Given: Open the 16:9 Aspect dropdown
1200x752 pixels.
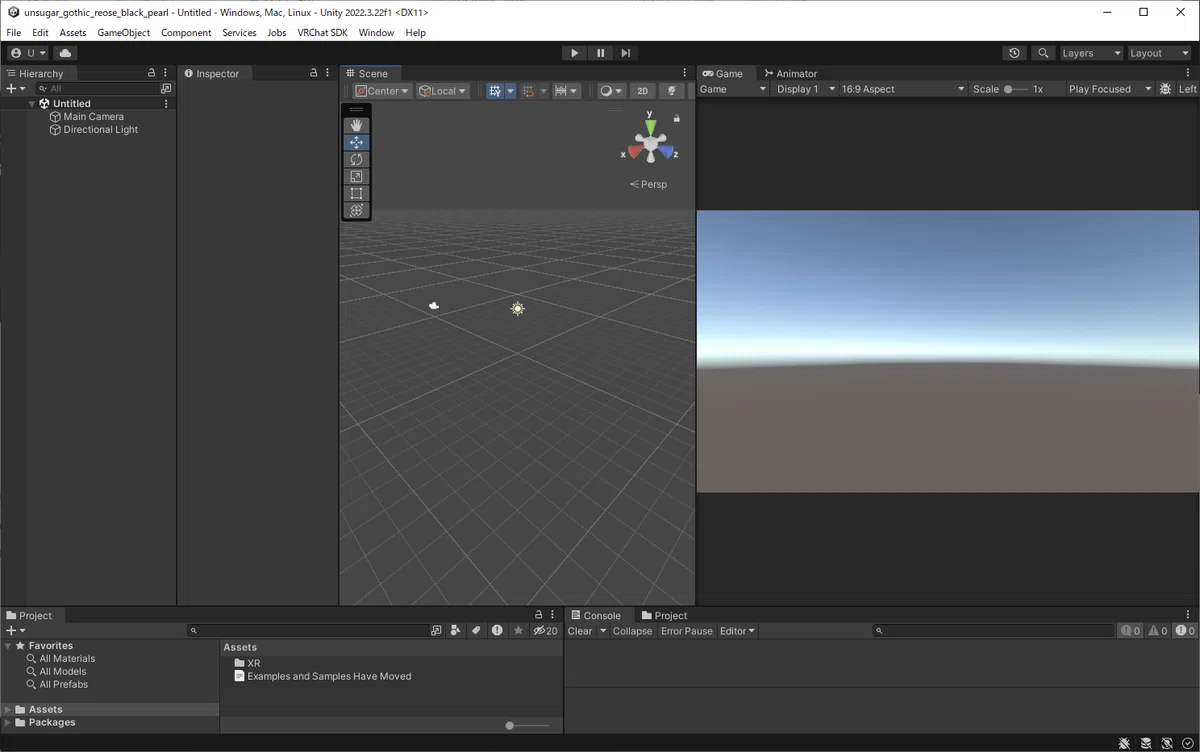Looking at the screenshot, I should (904, 89).
